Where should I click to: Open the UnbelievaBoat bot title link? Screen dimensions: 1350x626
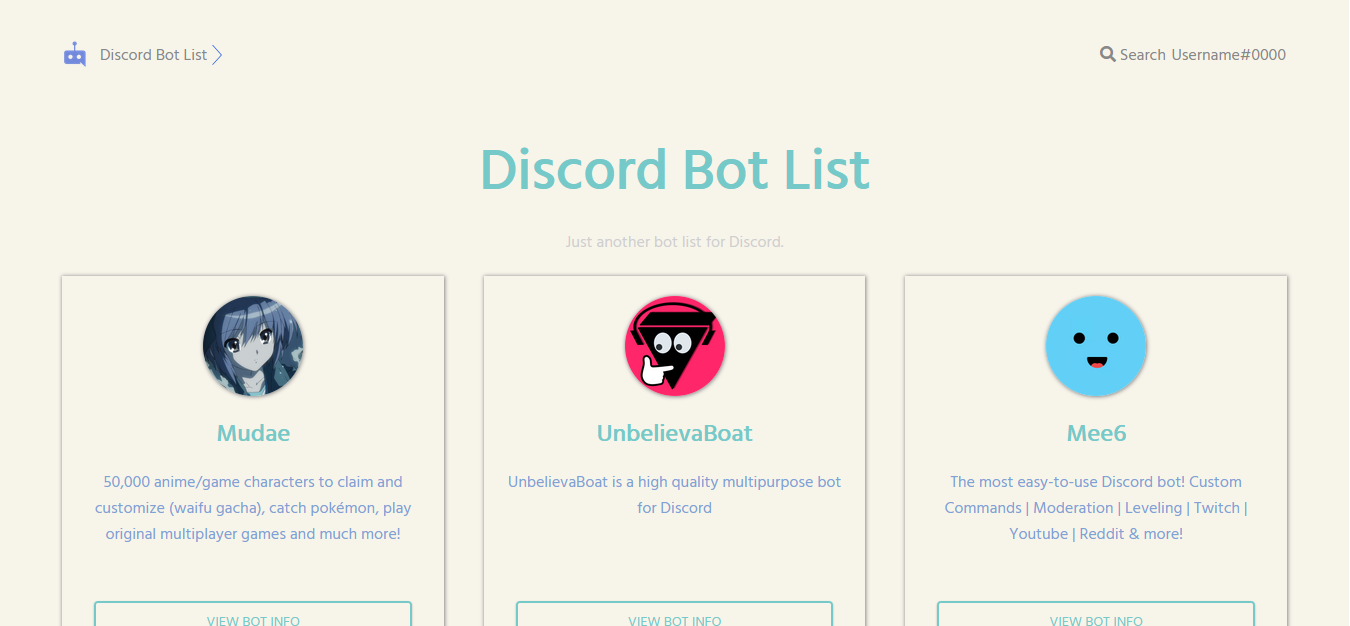click(675, 433)
